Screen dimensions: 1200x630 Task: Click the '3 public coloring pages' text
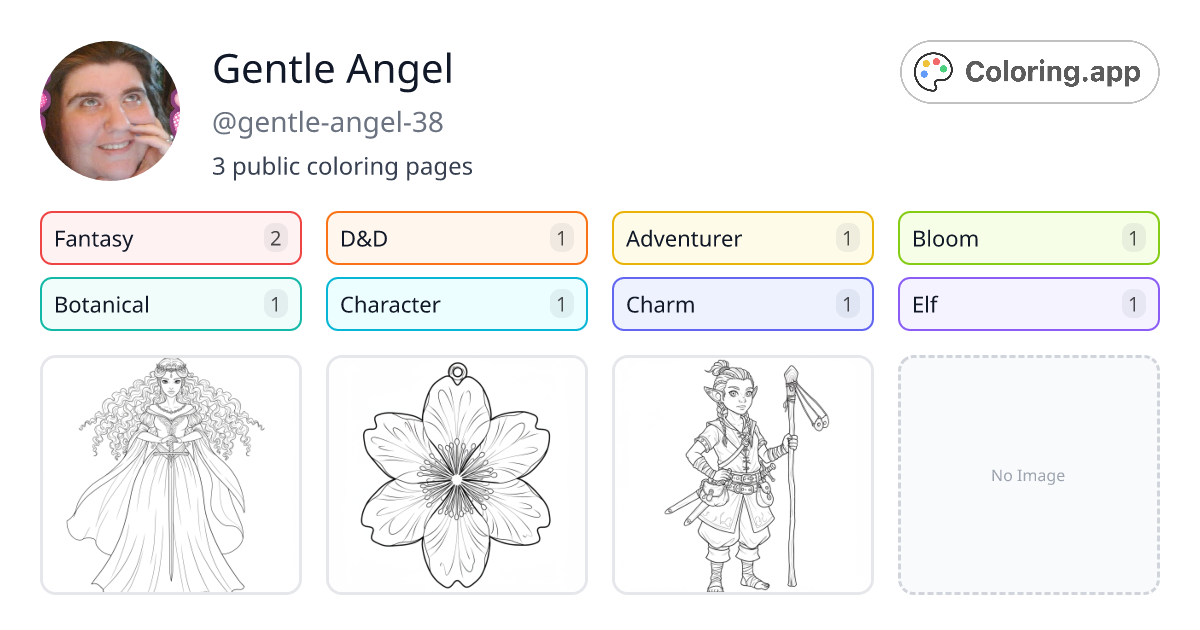[343, 166]
